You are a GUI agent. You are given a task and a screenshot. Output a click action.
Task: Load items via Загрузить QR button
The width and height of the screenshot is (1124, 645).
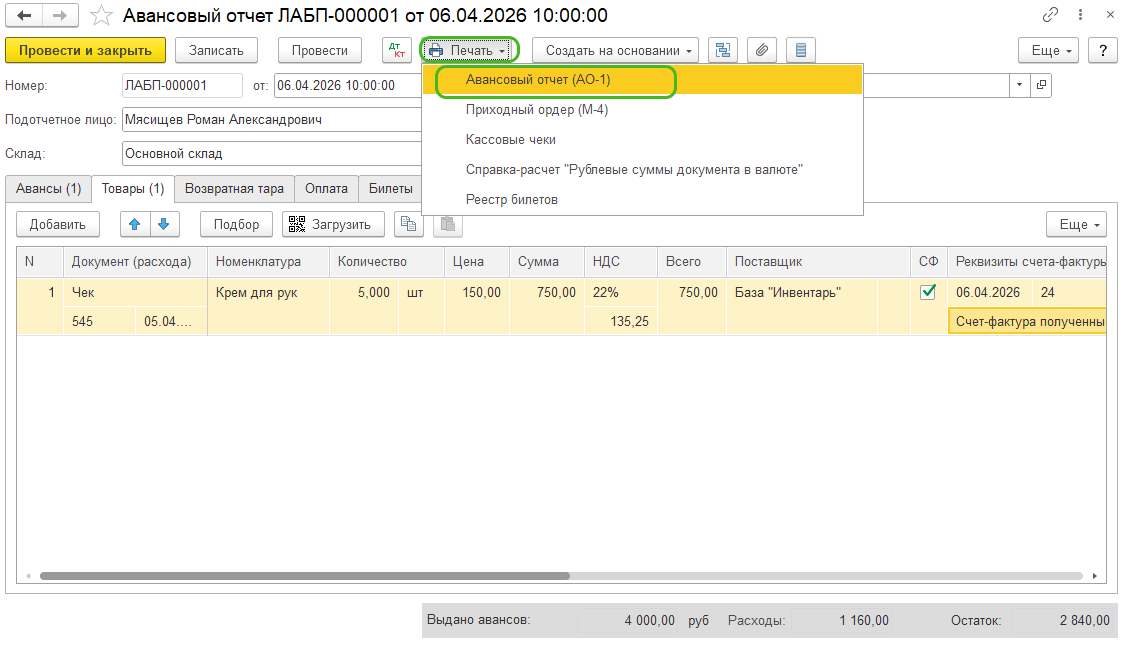tap(333, 224)
